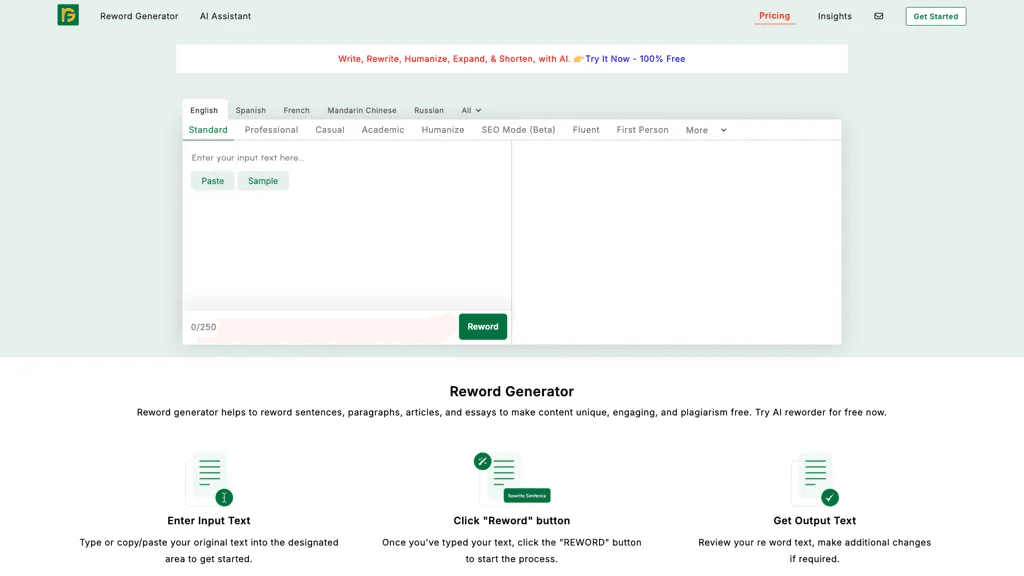Click the Enter Input Text document icon
This screenshot has height=576, width=1024.
pos(210,479)
